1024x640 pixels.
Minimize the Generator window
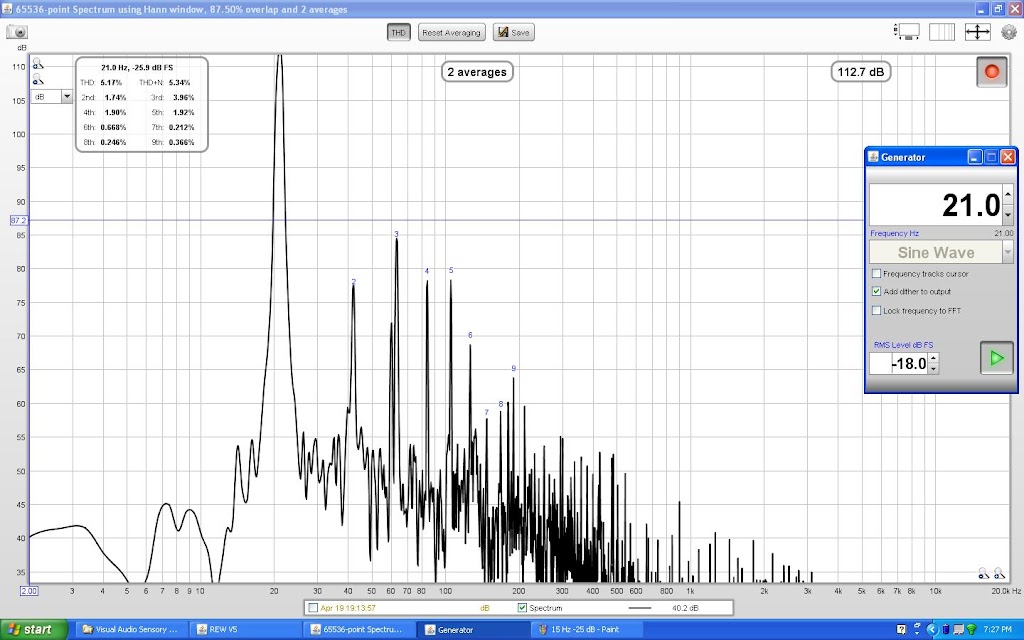click(975, 157)
